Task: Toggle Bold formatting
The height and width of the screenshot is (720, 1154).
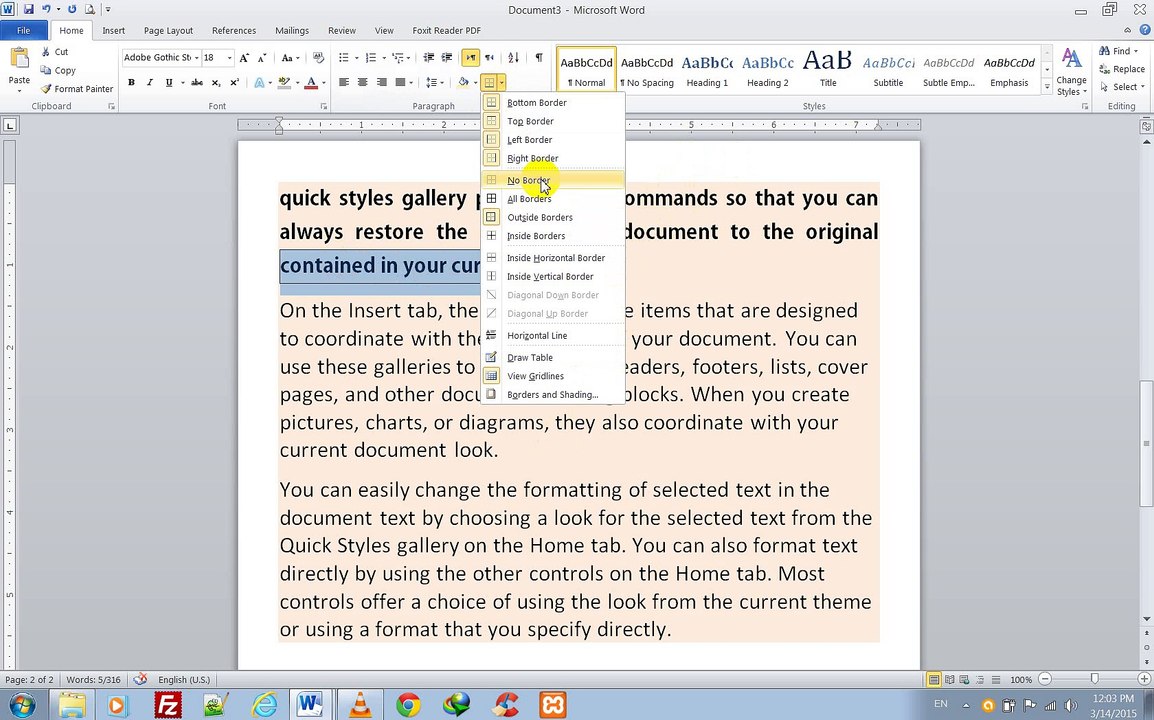Action: [x=131, y=82]
